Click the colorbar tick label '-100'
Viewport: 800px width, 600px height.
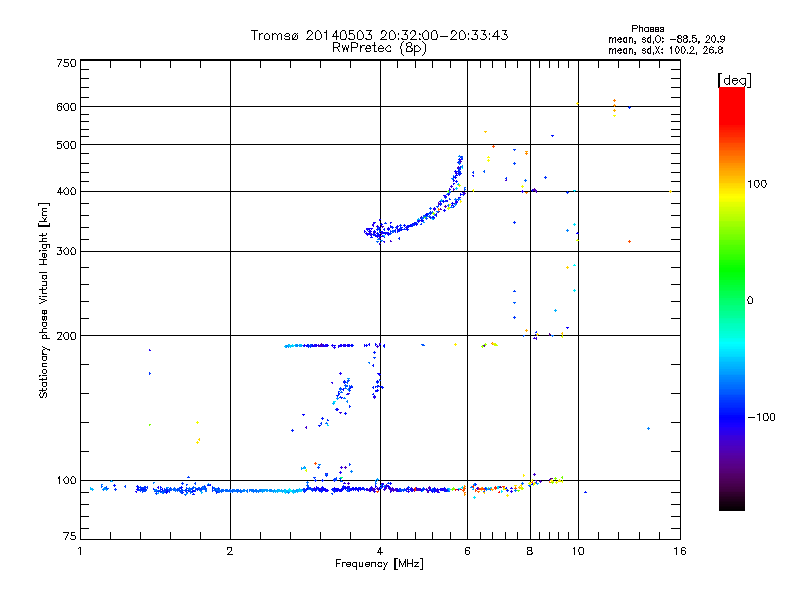(x=761, y=417)
